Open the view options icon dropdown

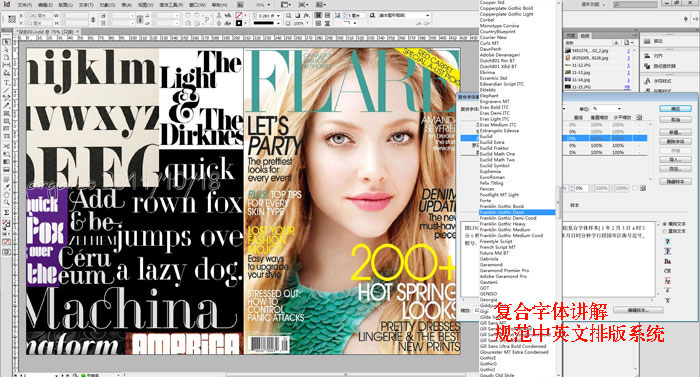point(286,4)
